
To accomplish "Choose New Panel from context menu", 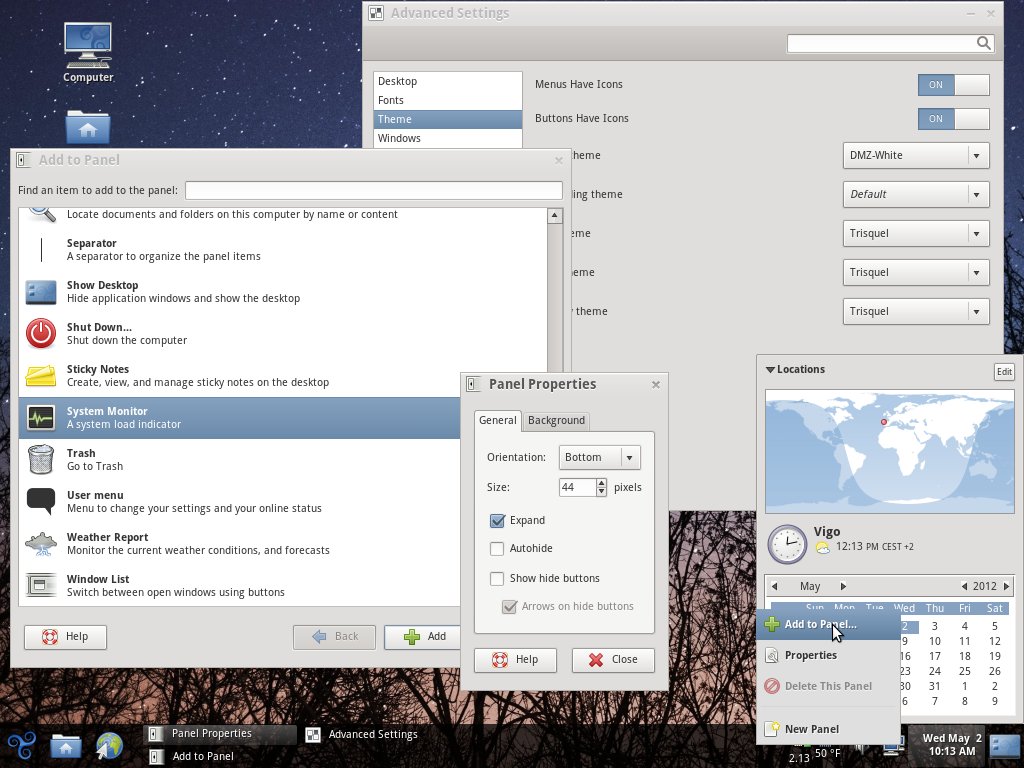I will (811, 729).
